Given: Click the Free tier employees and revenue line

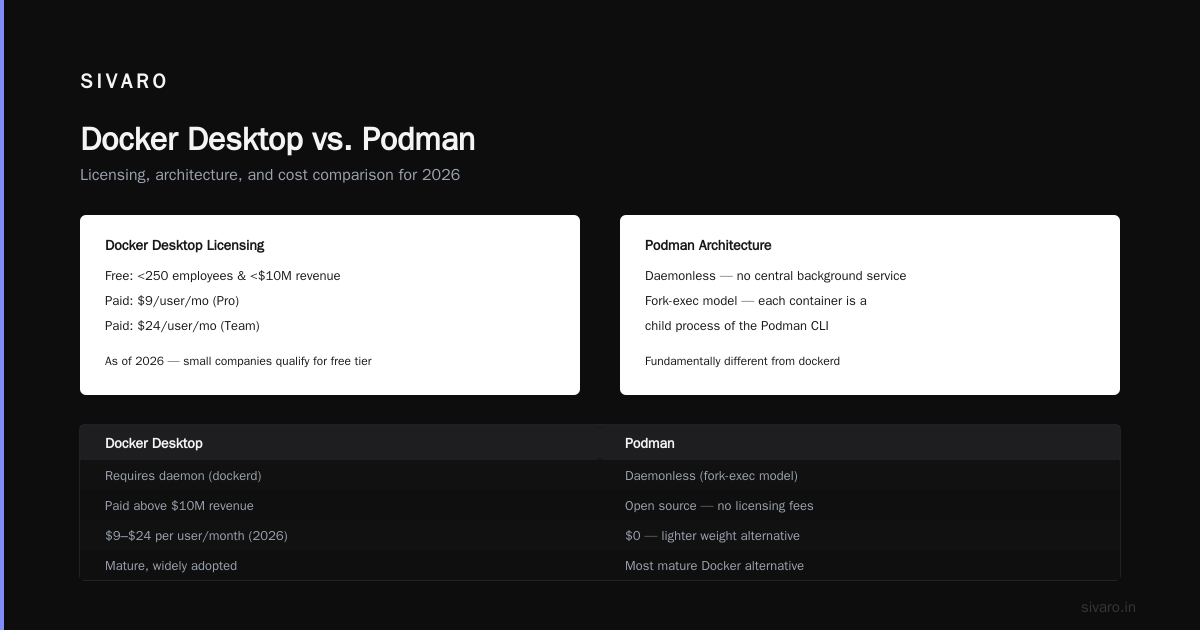Looking at the screenshot, I should [x=223, y=276].
